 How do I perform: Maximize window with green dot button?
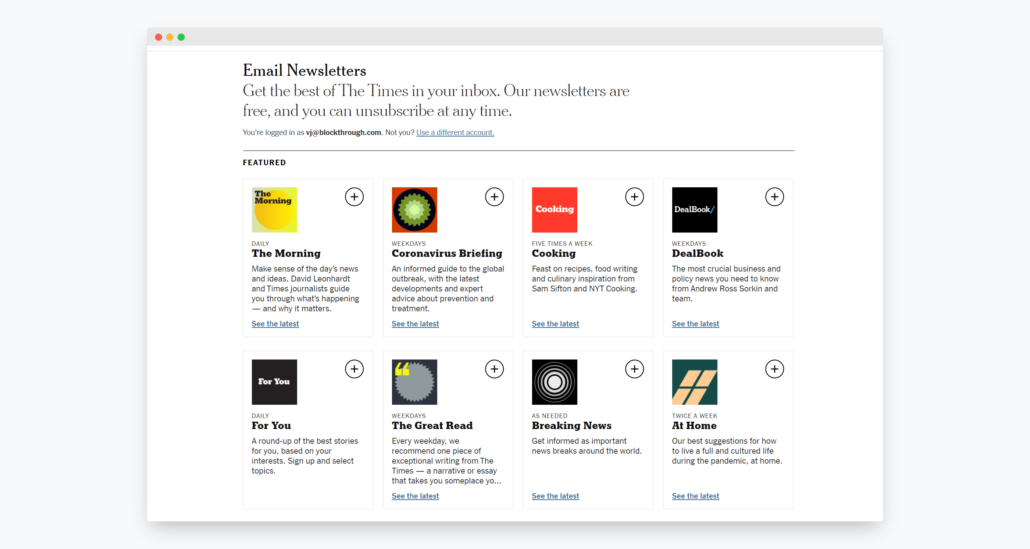(181, 37)
